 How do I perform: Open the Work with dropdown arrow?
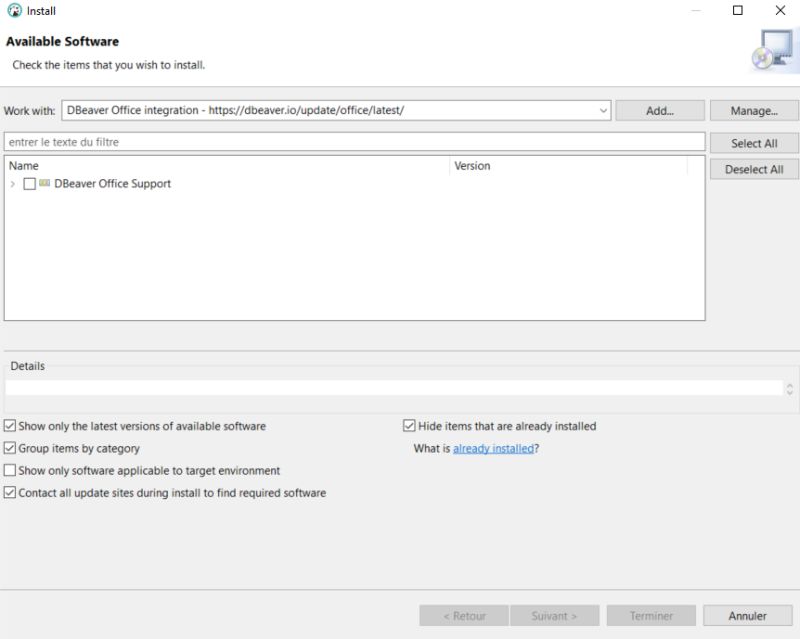tap(603, 111)
